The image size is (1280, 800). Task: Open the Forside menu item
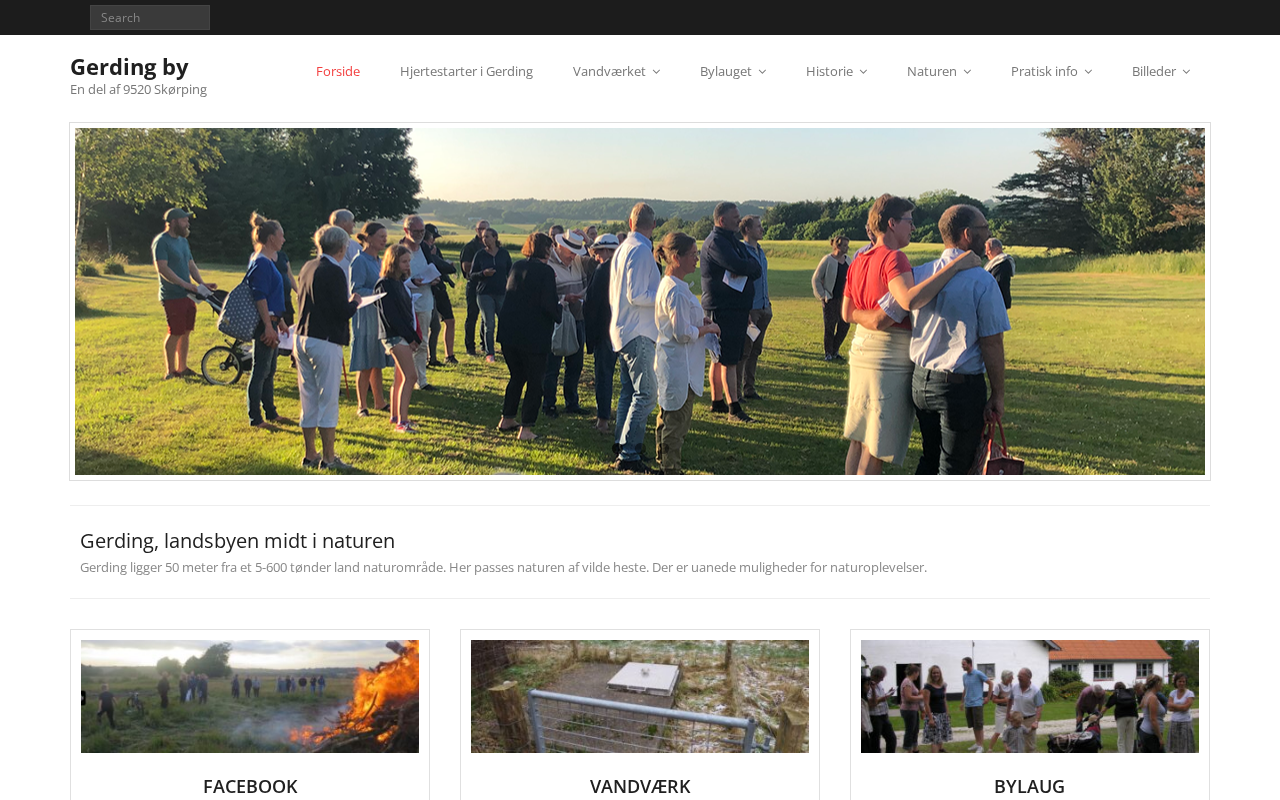tap(338, 71)
